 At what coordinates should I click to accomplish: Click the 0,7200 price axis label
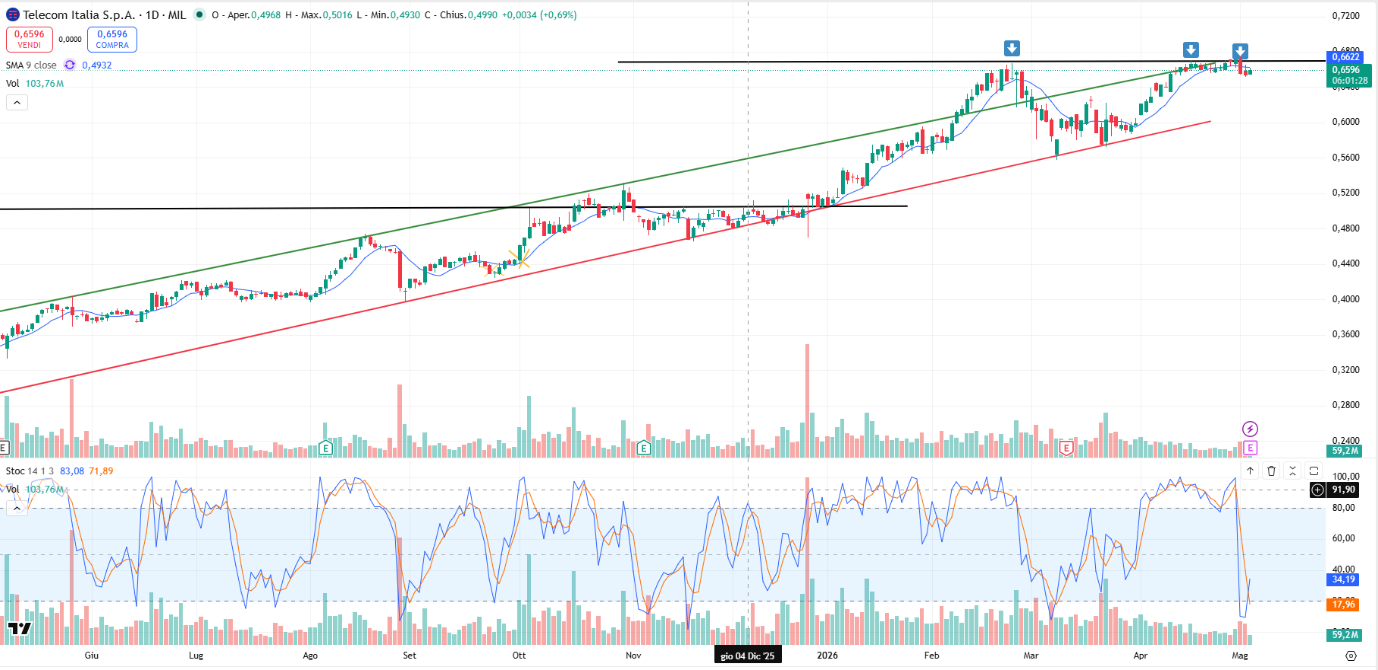1346,16
